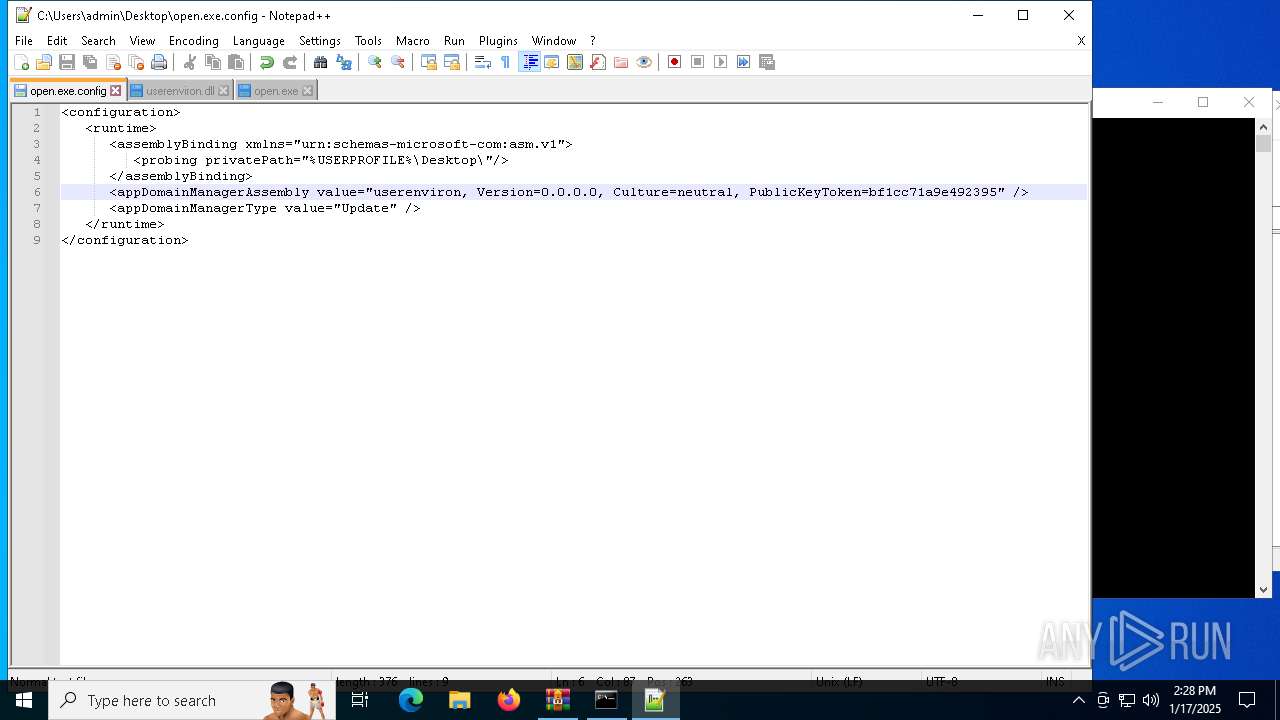
Task: Close the userenviron.dll tab
Action: (x=223, y=91)
